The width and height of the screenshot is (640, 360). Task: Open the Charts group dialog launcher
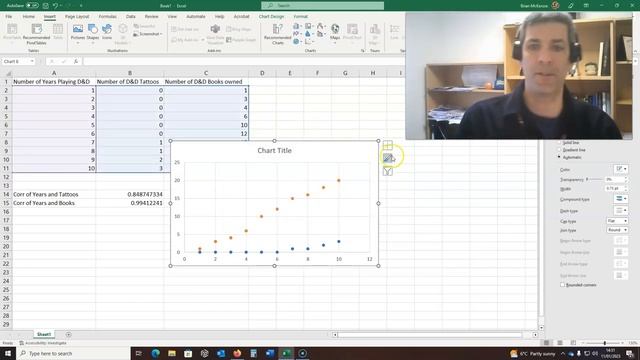pos(362,51)
